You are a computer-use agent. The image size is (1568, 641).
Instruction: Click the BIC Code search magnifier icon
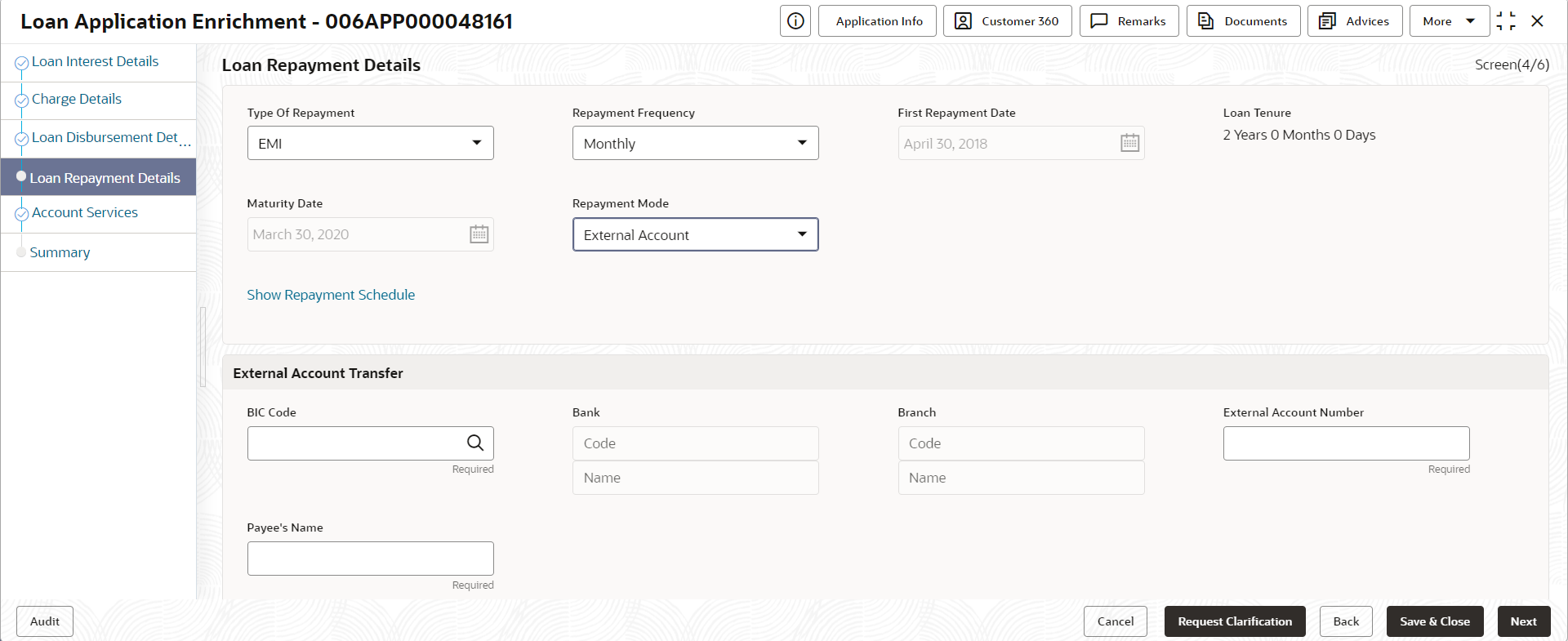pos(475,443)
